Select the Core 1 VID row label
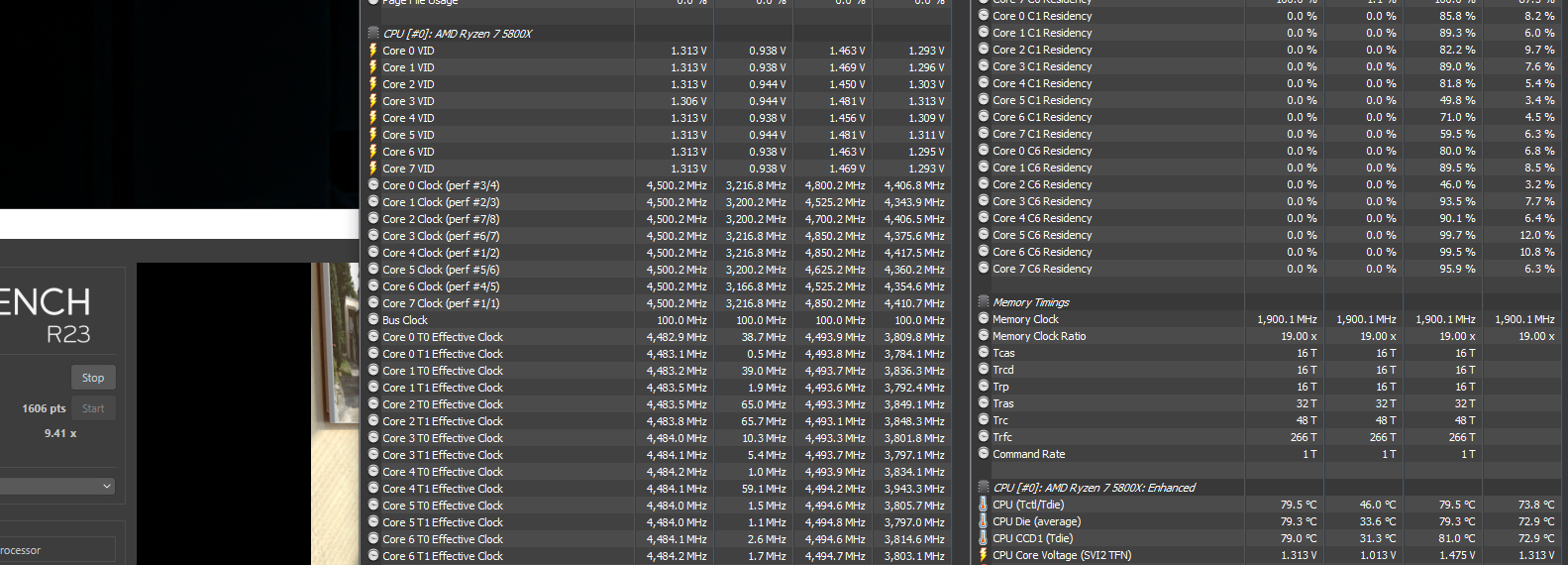The width and height of the screenshot is (1568, 565). 408,67
